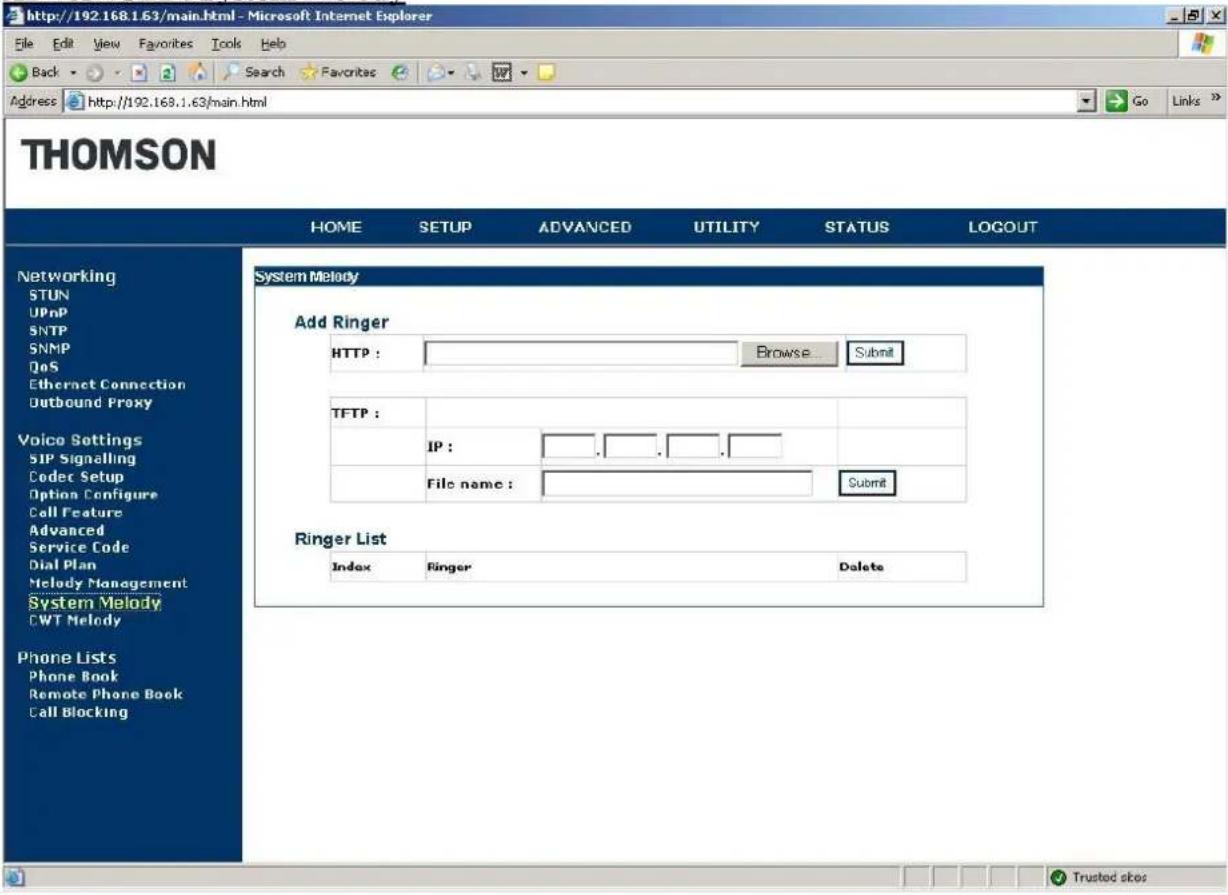1228x895 pixels.
Task: Click the first TFTP IP octet field
Action: coord(569,446)
